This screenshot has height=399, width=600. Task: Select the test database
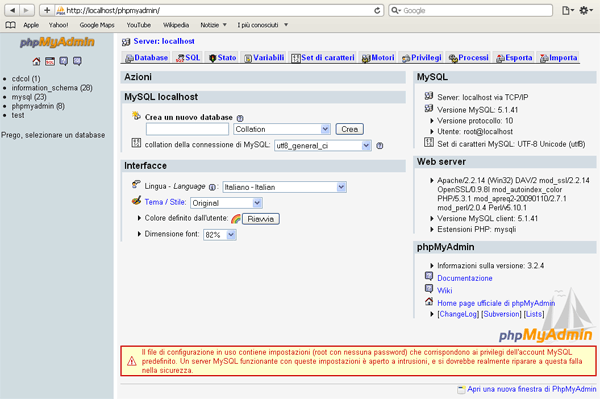coord(18,115)
